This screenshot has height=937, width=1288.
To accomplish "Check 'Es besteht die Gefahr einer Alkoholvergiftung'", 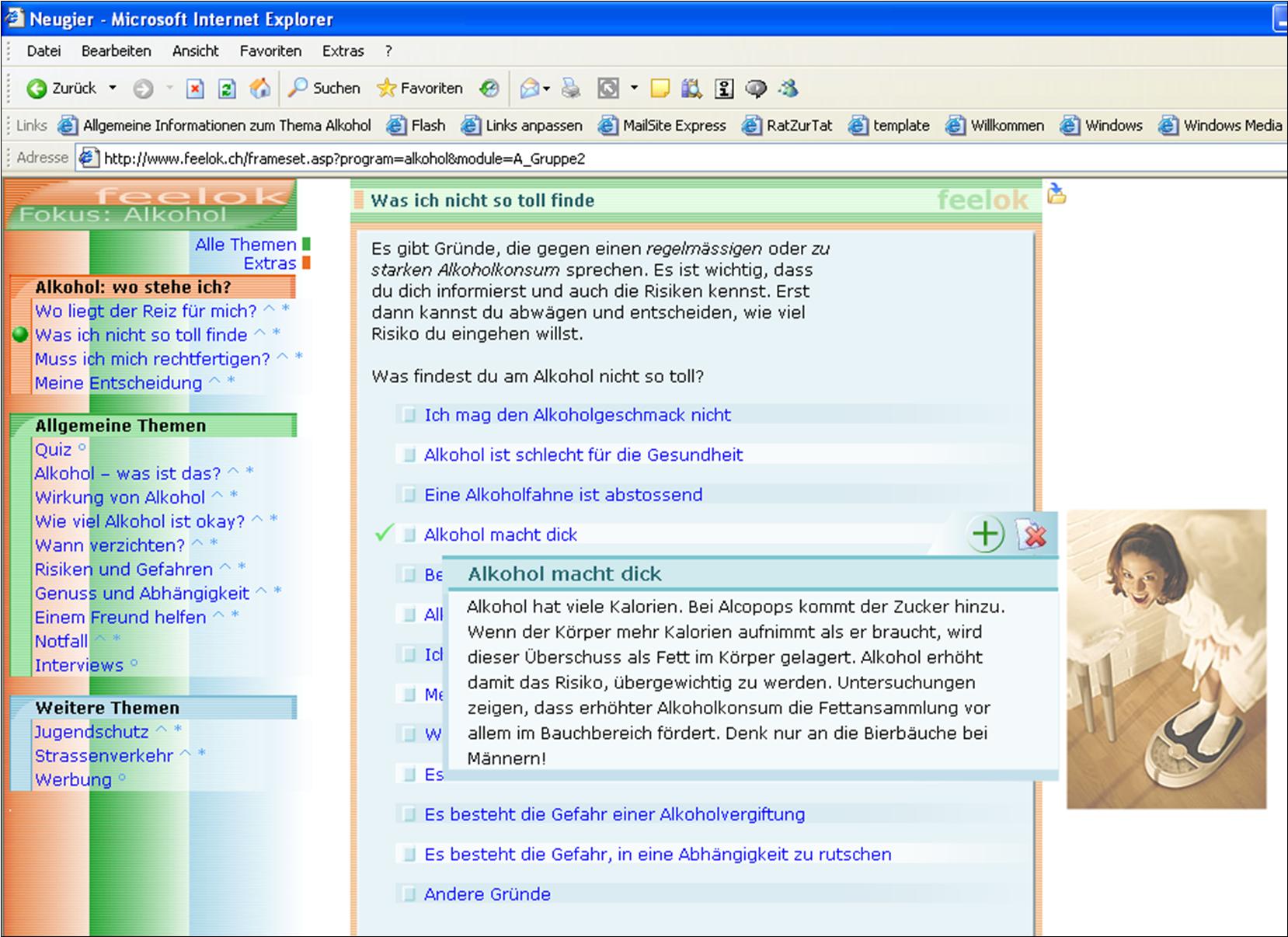I will tap(409, 814).
